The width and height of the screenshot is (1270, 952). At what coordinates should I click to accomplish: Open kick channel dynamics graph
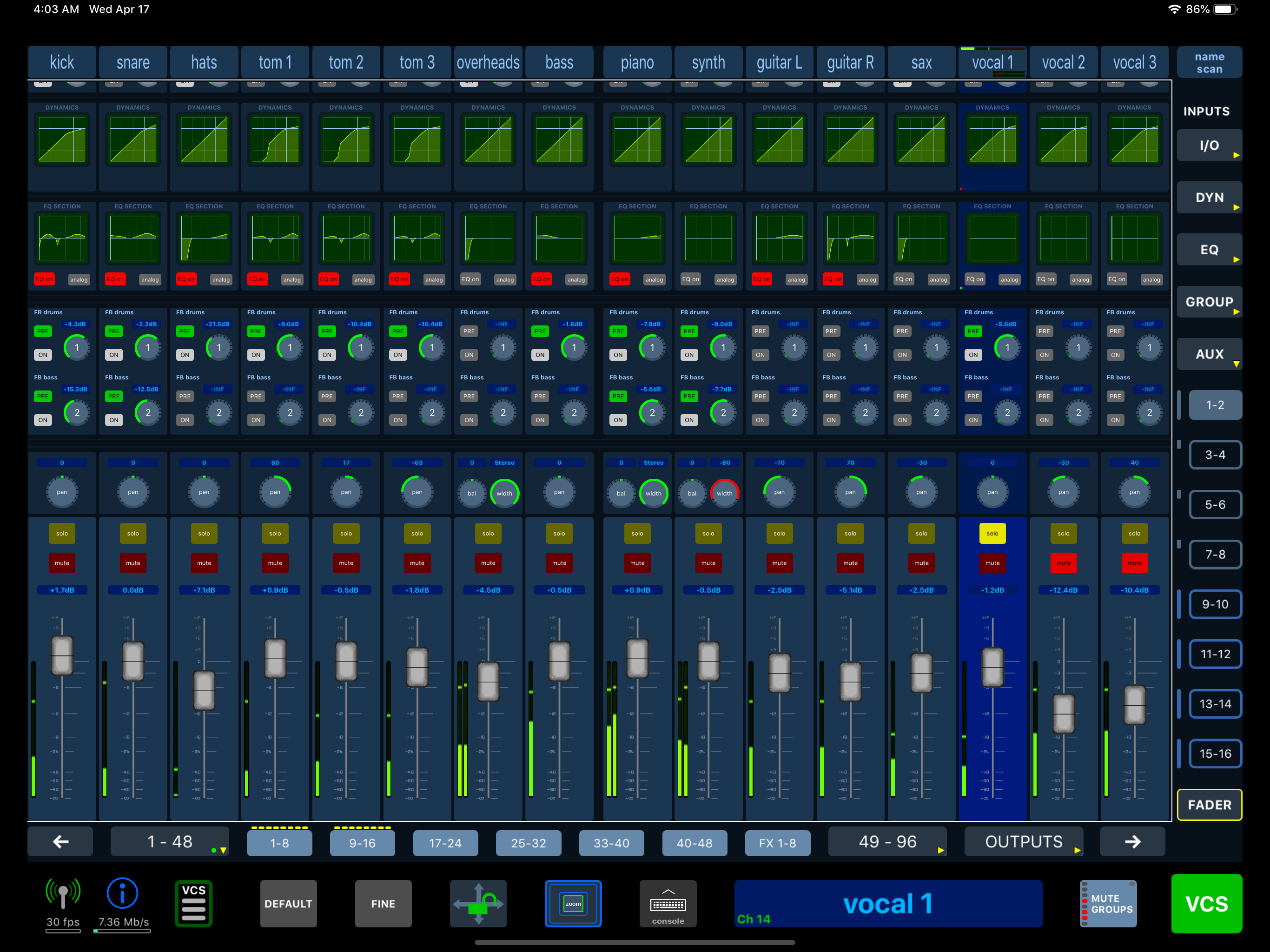point(62,139)
